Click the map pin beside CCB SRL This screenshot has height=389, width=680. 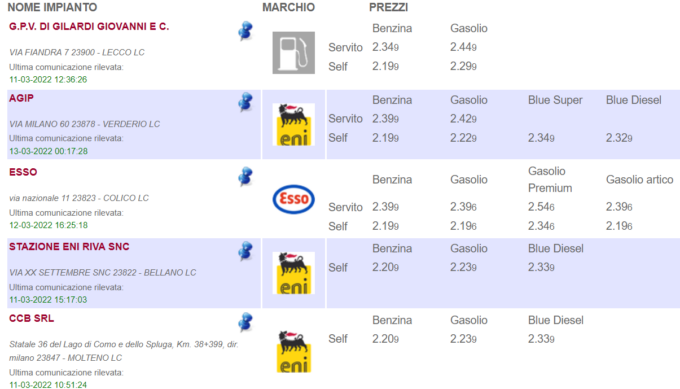tap(245, 322)
